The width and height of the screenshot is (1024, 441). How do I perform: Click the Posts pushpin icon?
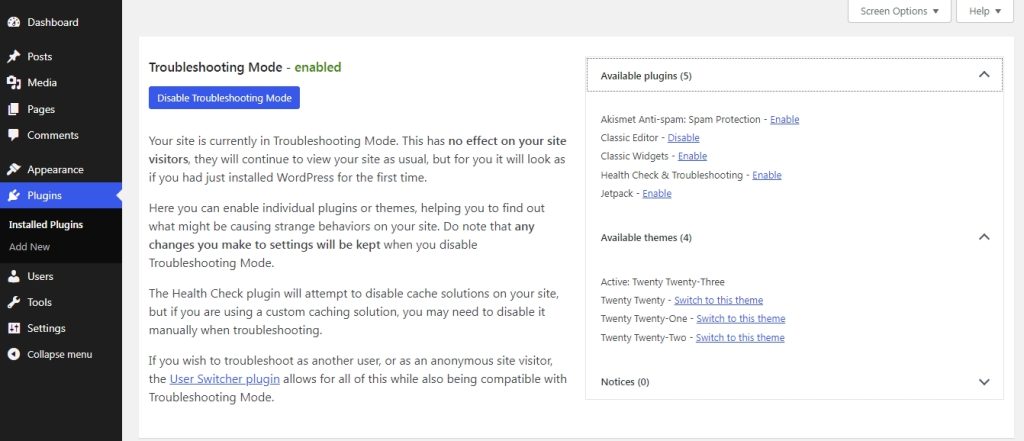click(x=14, y=57)
